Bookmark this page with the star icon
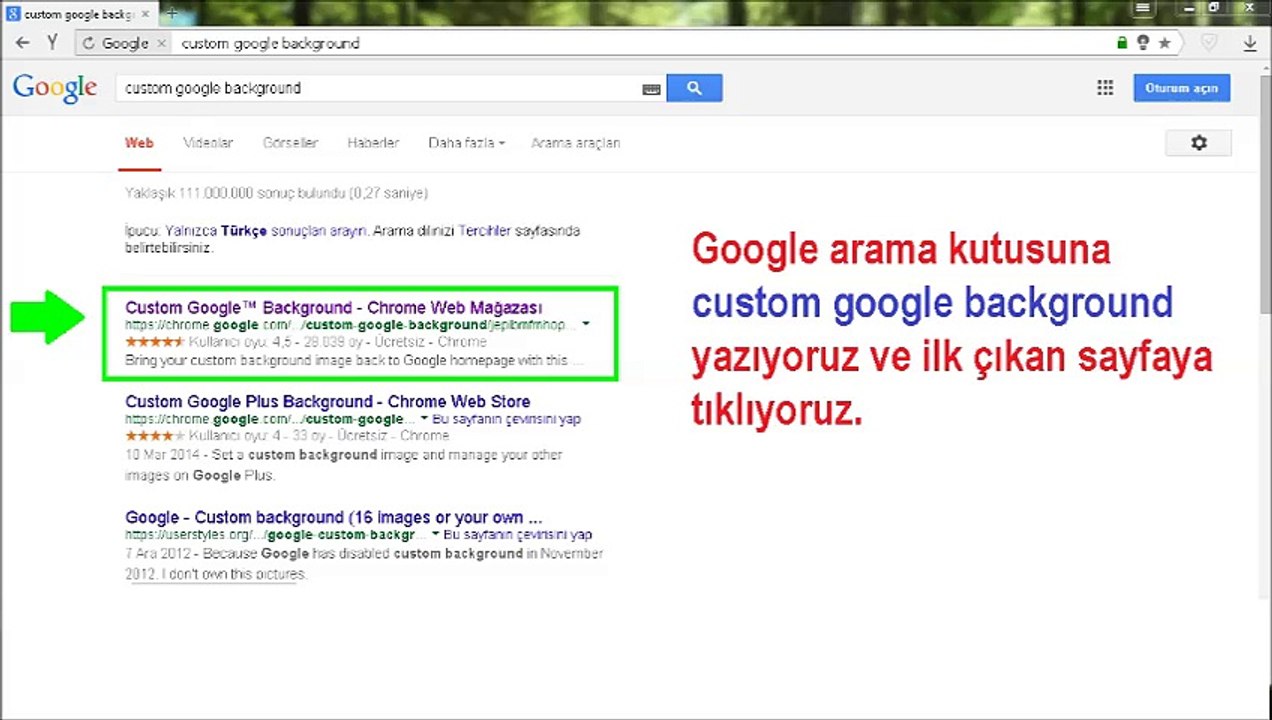The height and width of the screenshot is (720, 1272). [1164, 43]
